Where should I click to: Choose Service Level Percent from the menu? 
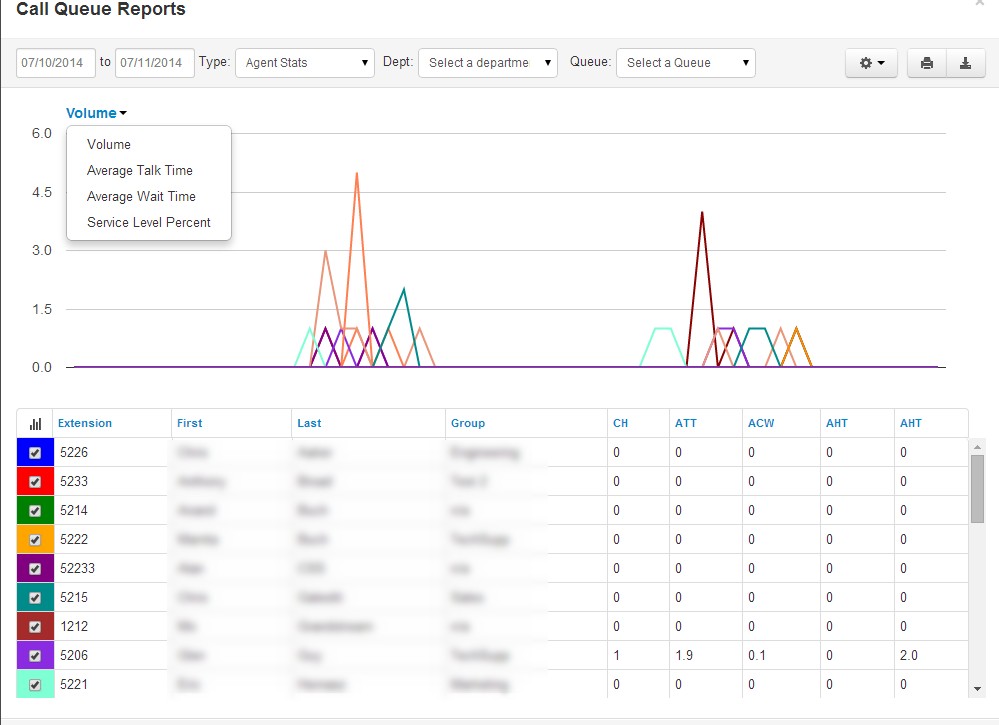pyautogui.click(x=148, y=222)
